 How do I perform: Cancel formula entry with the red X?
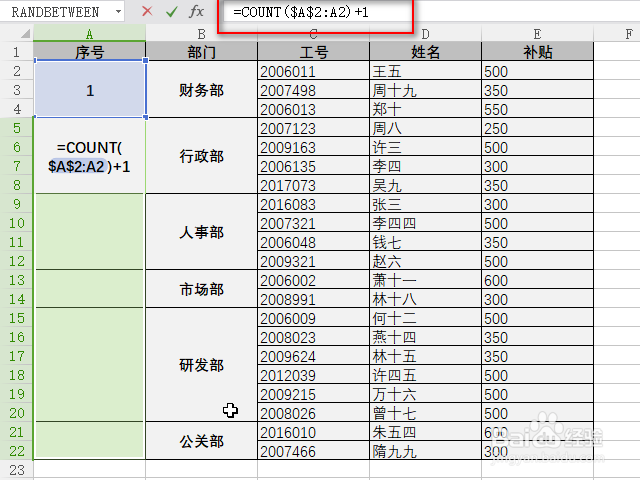coord(147,11)
